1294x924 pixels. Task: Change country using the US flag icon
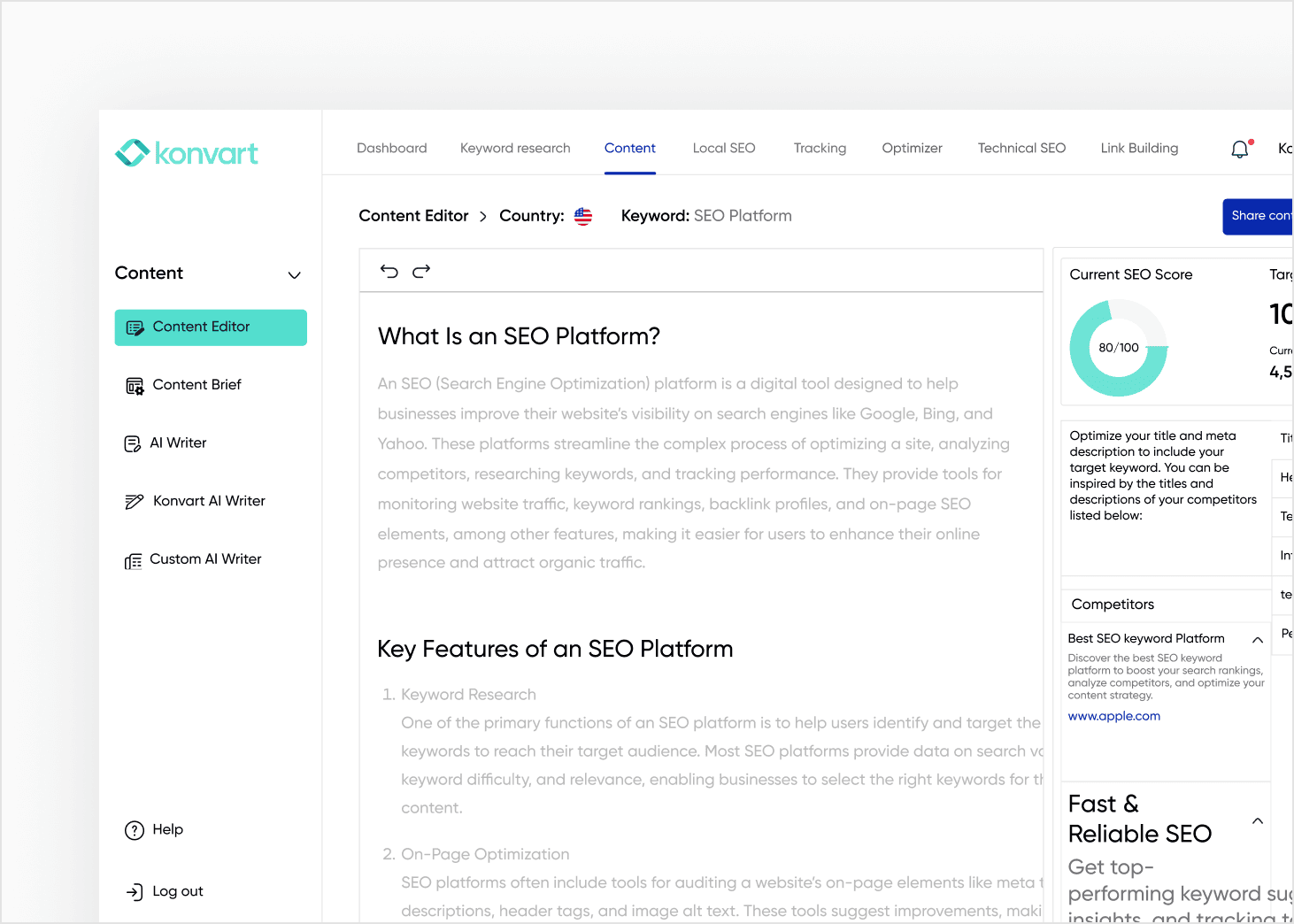(582, 215)
